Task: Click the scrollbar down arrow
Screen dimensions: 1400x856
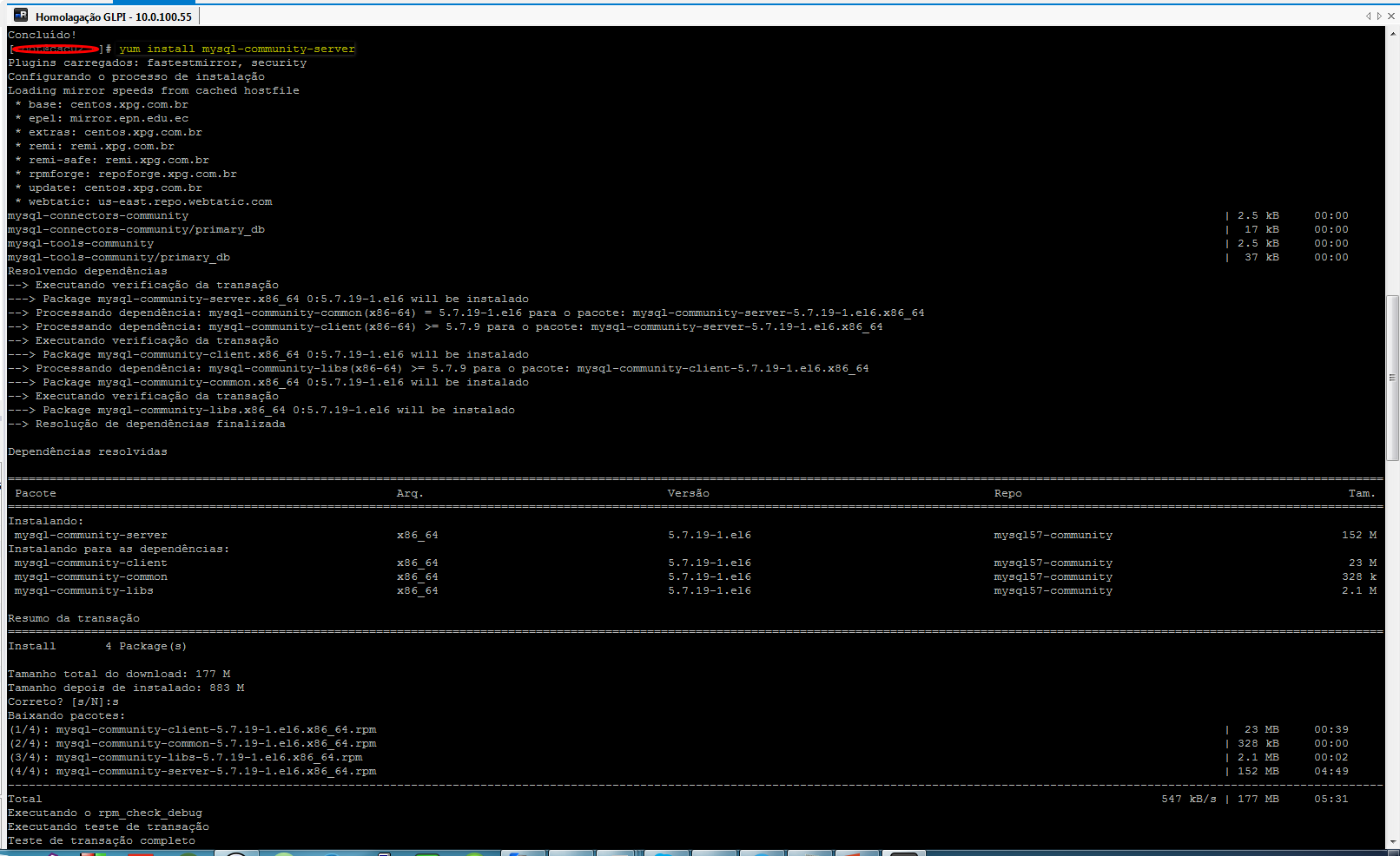Action: point(1393,841)
